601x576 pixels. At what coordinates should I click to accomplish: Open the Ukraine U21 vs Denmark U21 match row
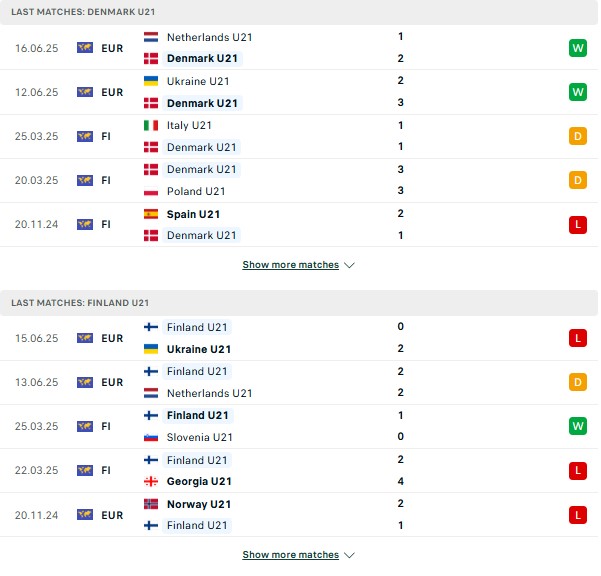pyautogui.click(x=299, y=92)
